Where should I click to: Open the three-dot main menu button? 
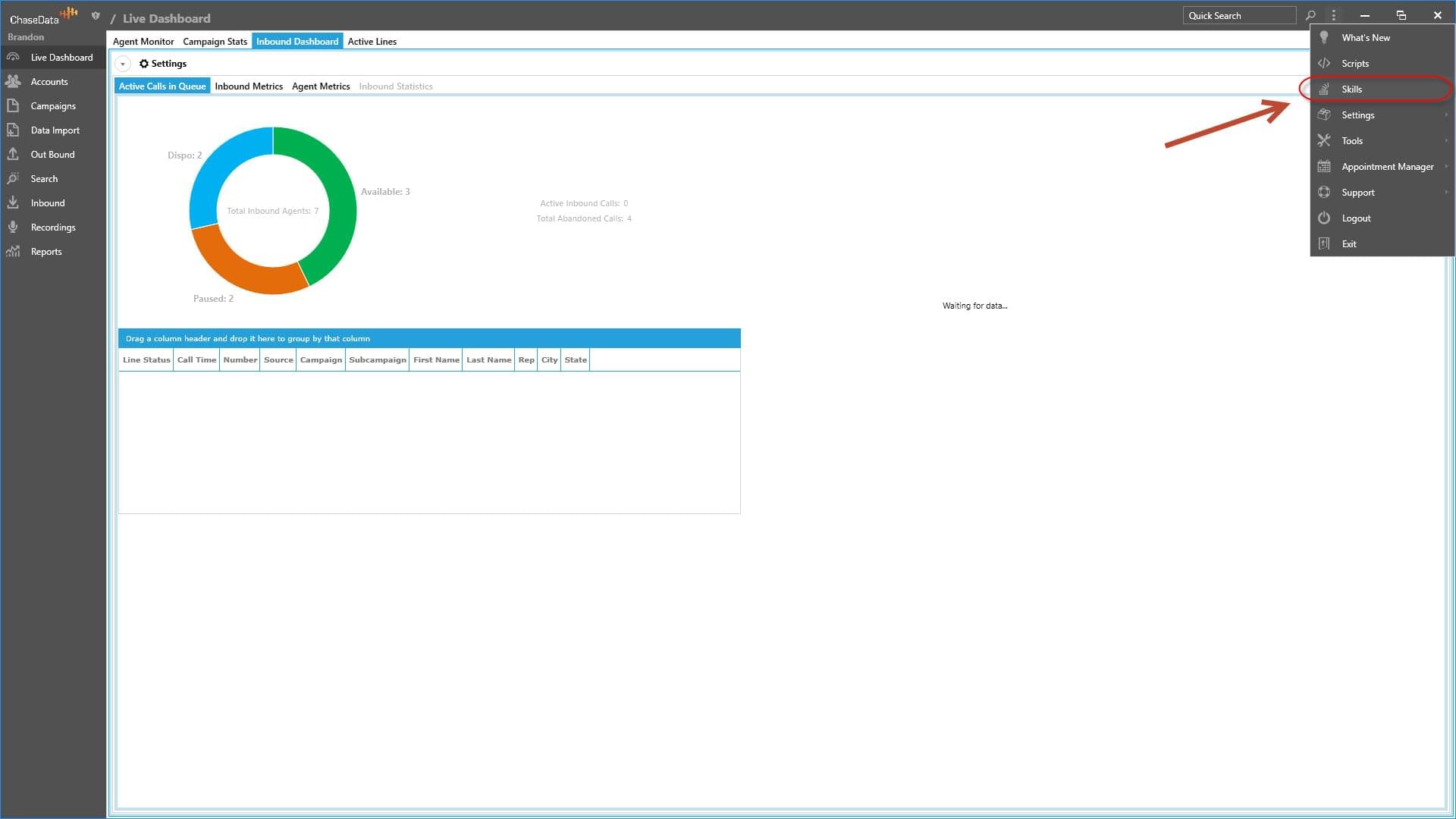click(1333, 15)
